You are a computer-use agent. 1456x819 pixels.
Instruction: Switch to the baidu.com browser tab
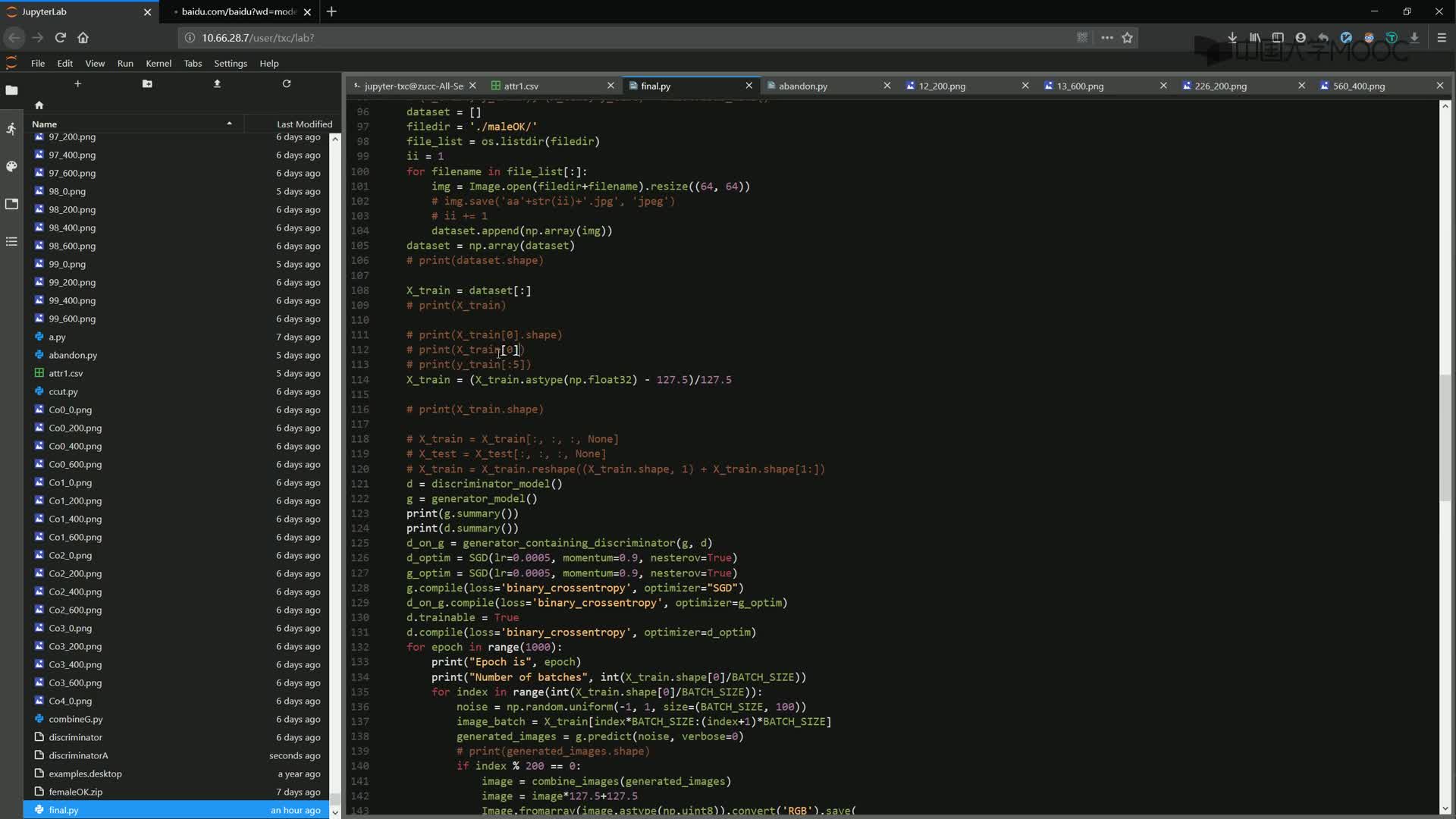[237, 11]
